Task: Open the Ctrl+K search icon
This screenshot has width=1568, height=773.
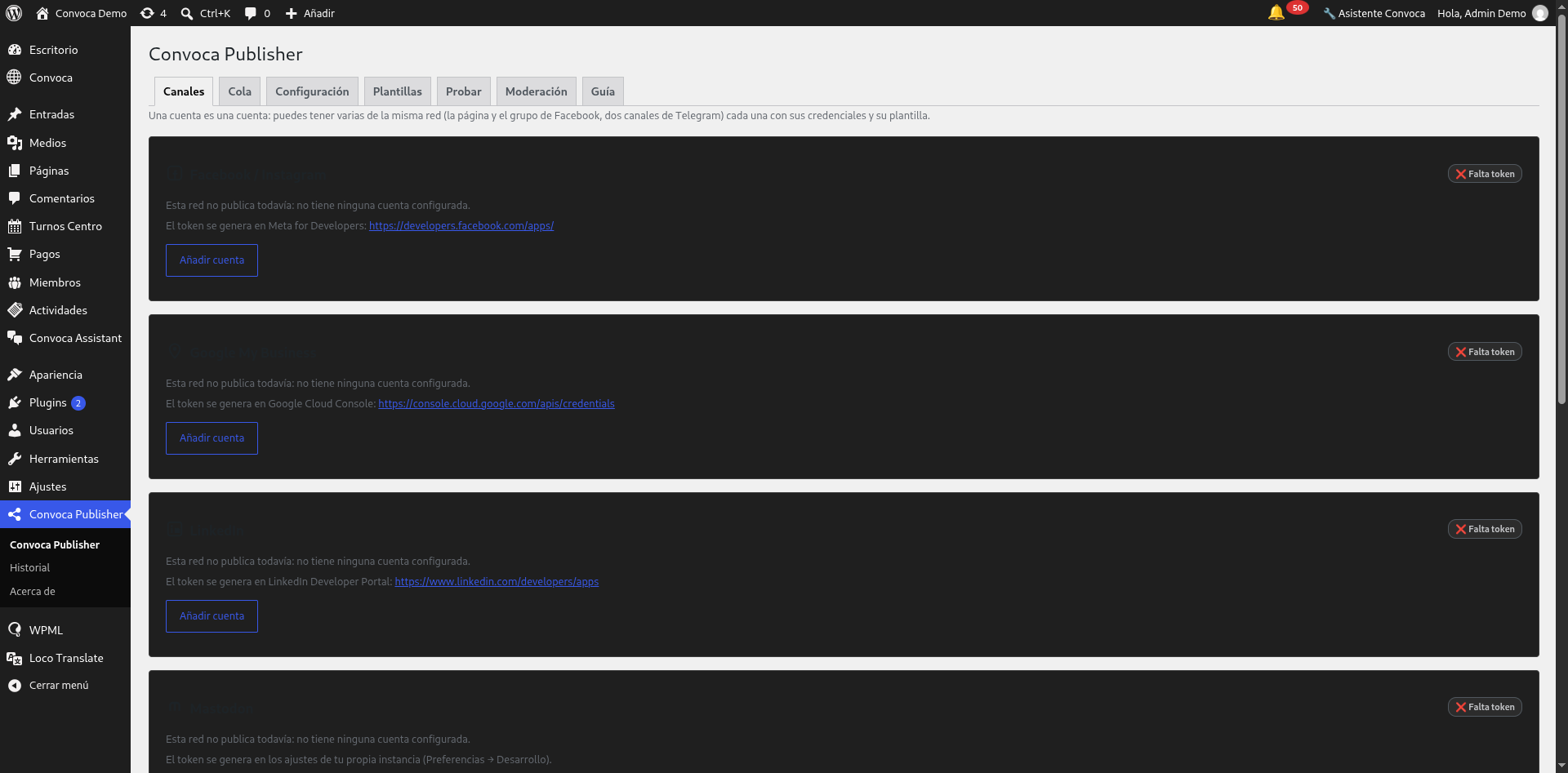Action: pyautogui.click(x=187, y=13)
